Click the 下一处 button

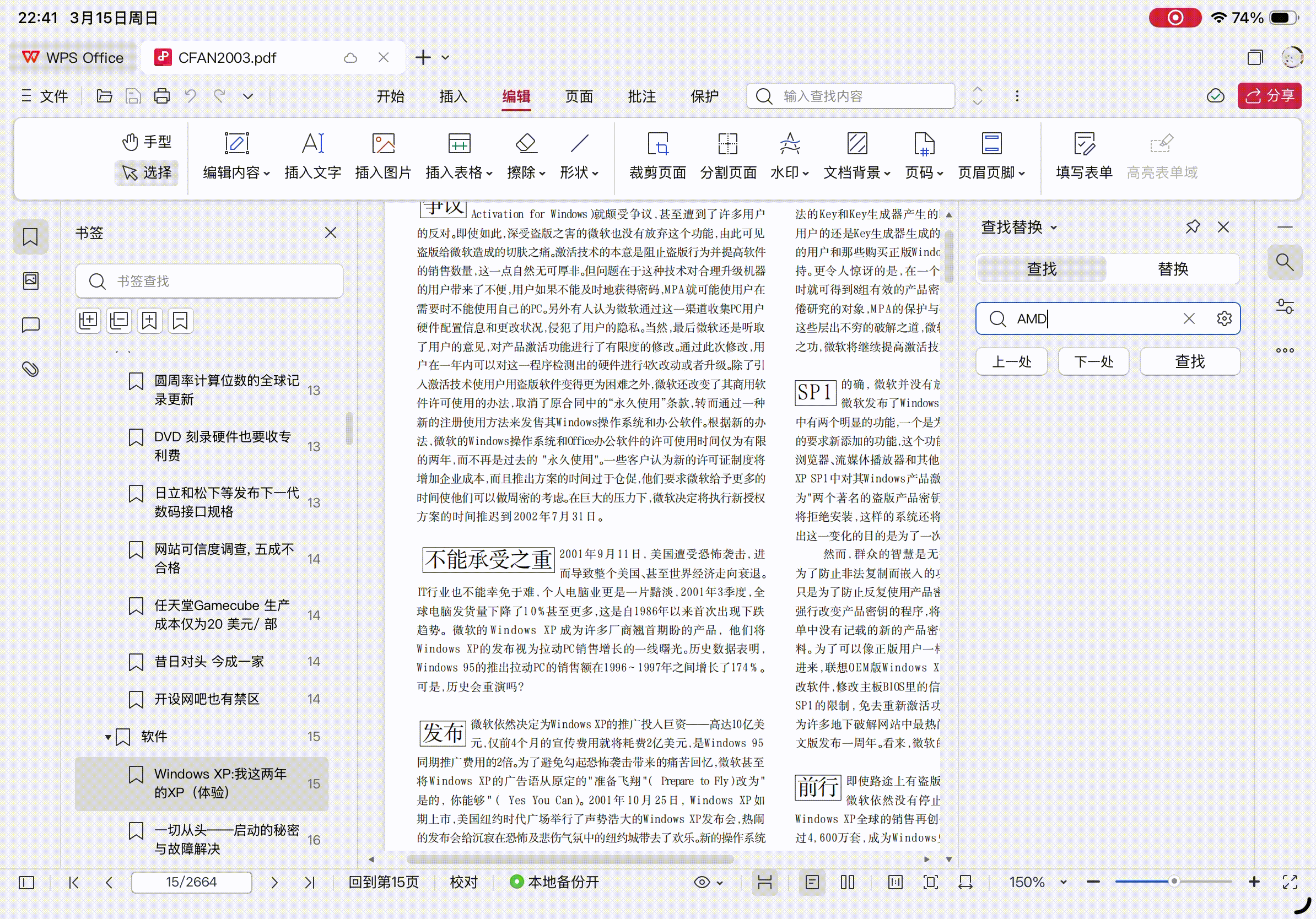pyautogui.click(x=1093, y=361)
